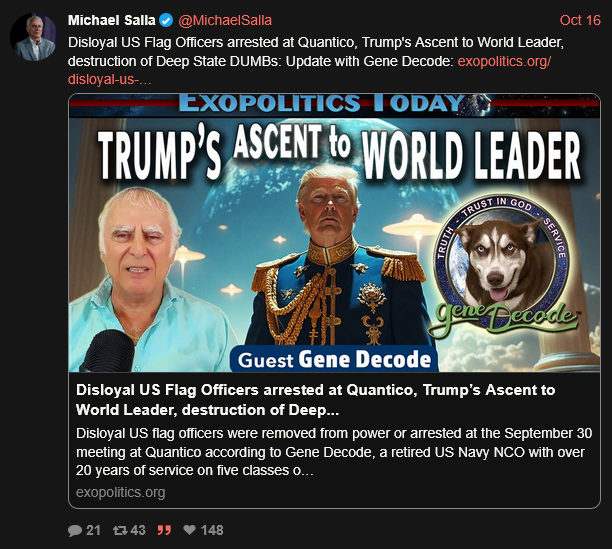
Task: Click the link card description text
Action: tap(334, 452)
